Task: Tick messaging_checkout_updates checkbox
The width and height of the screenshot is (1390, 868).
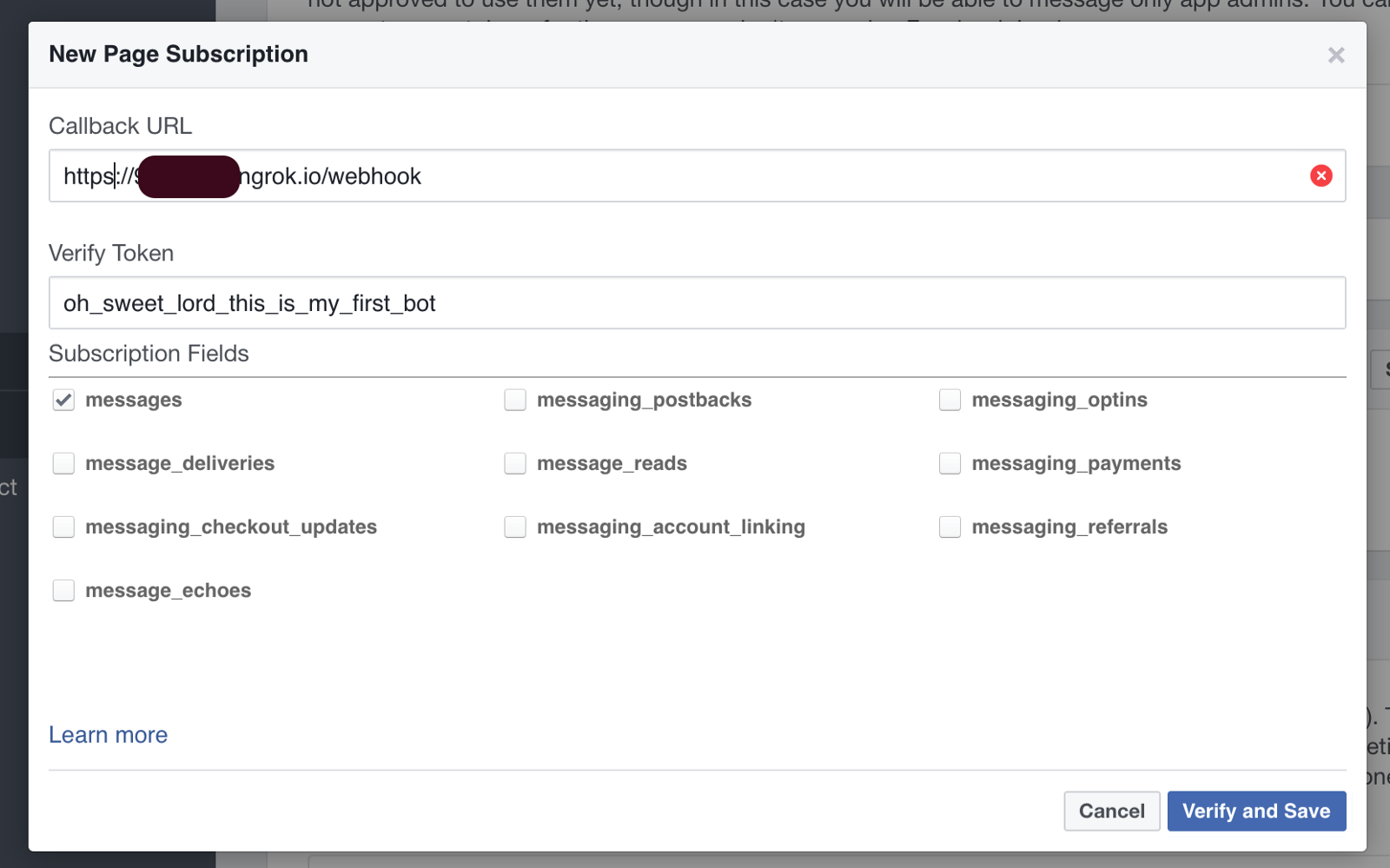Action: click(63, 527)
